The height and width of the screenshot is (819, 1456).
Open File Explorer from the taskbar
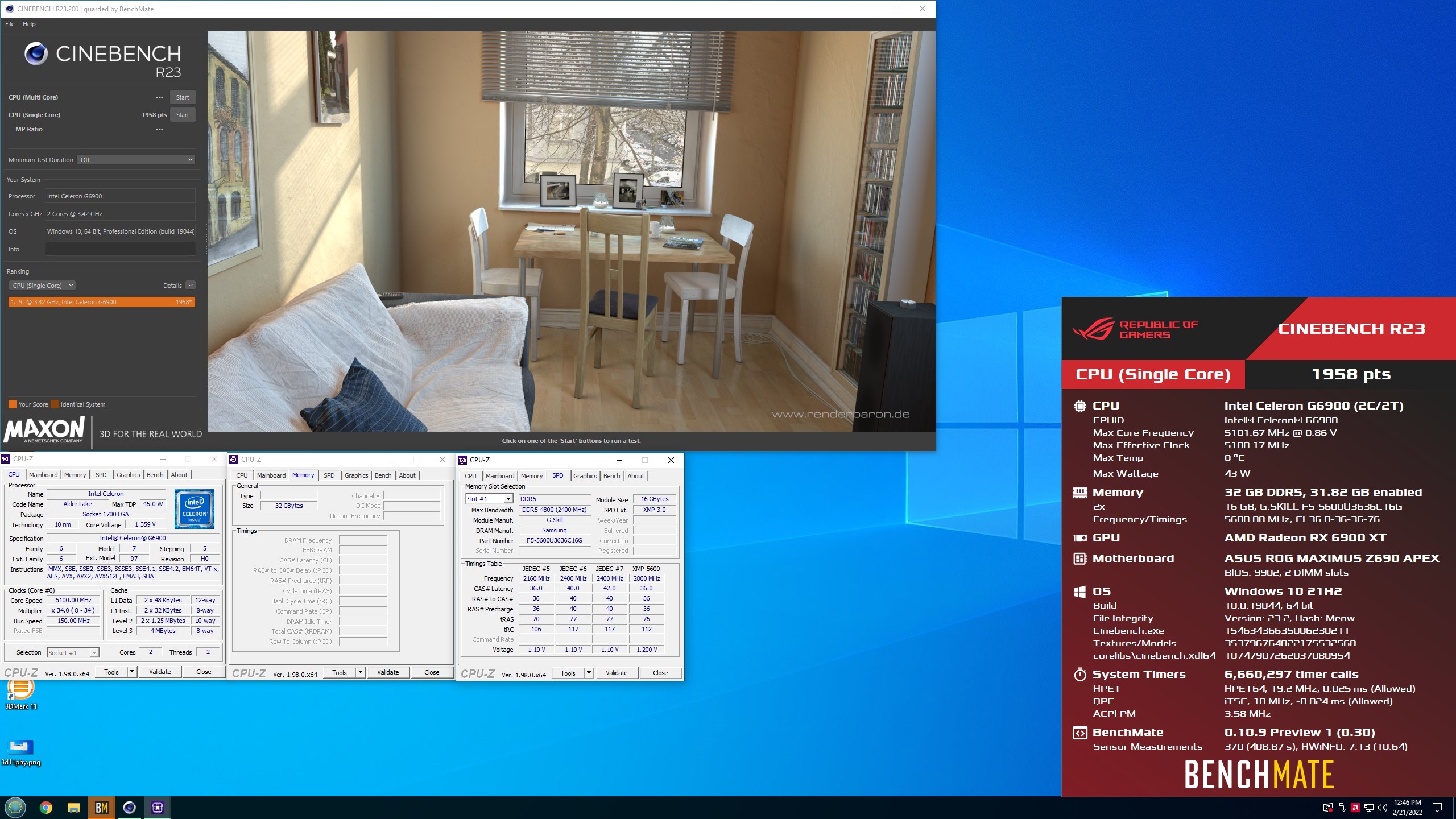[x=74, y=808]
